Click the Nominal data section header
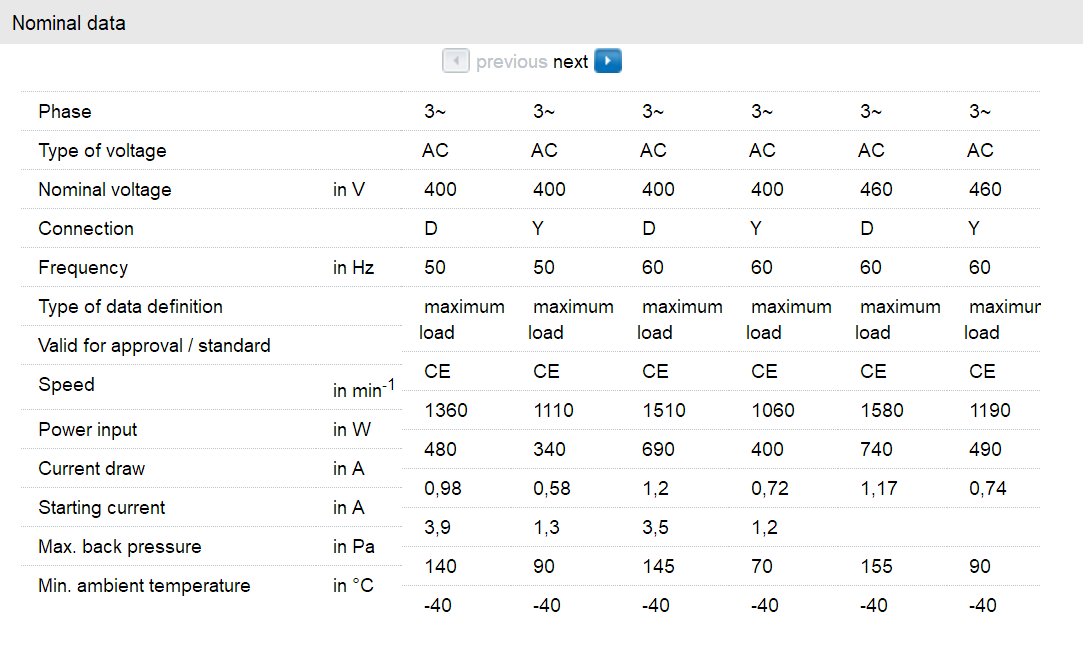 click(x=69, y=22)
